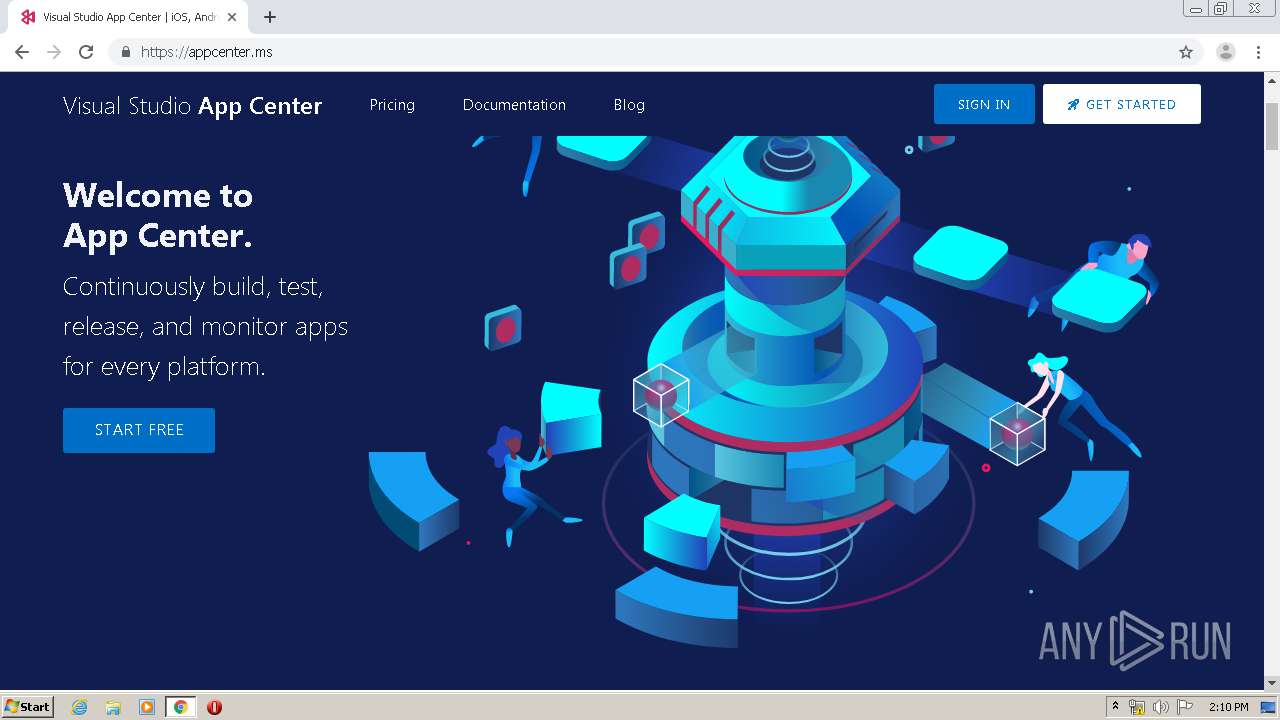This screenshot has width=1280, height=720.
Task: Click the red Opera-style taskbar icon
Action: click(214, 707)
